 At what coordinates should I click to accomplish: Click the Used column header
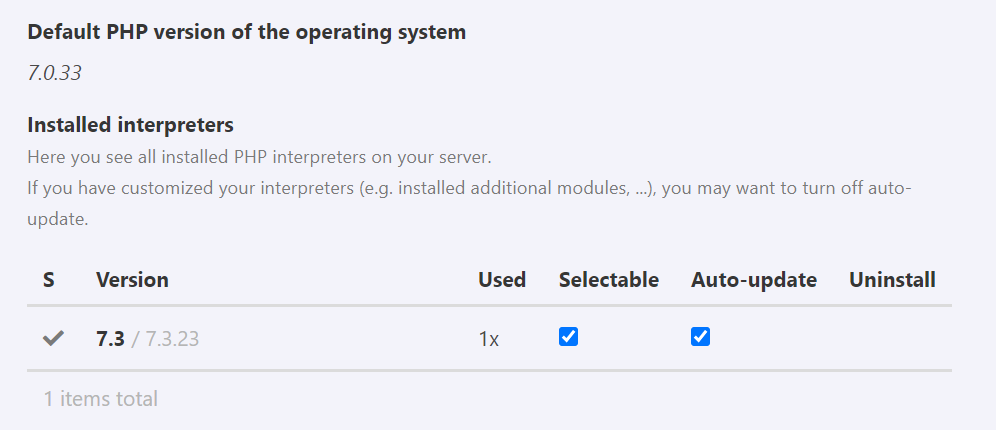(x=502, y=280)
